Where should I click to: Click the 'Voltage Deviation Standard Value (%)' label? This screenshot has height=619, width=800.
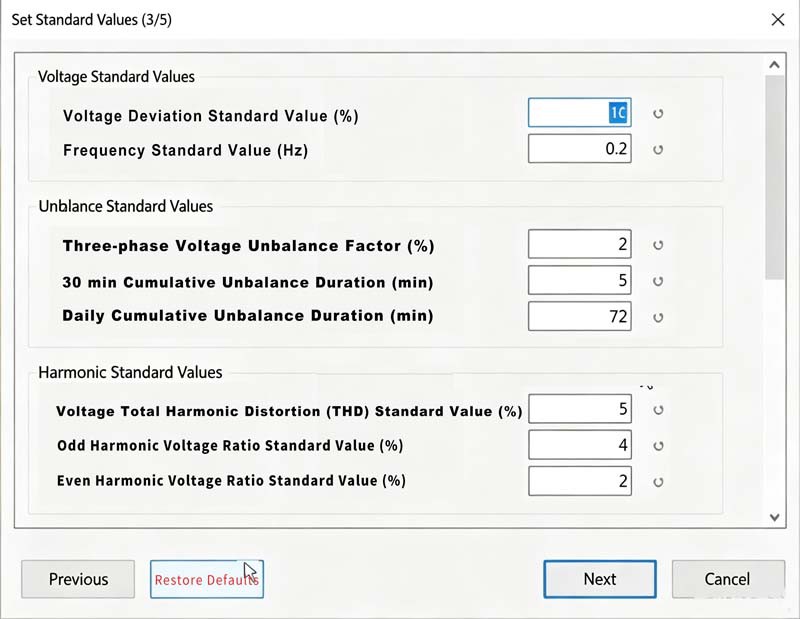211,116
